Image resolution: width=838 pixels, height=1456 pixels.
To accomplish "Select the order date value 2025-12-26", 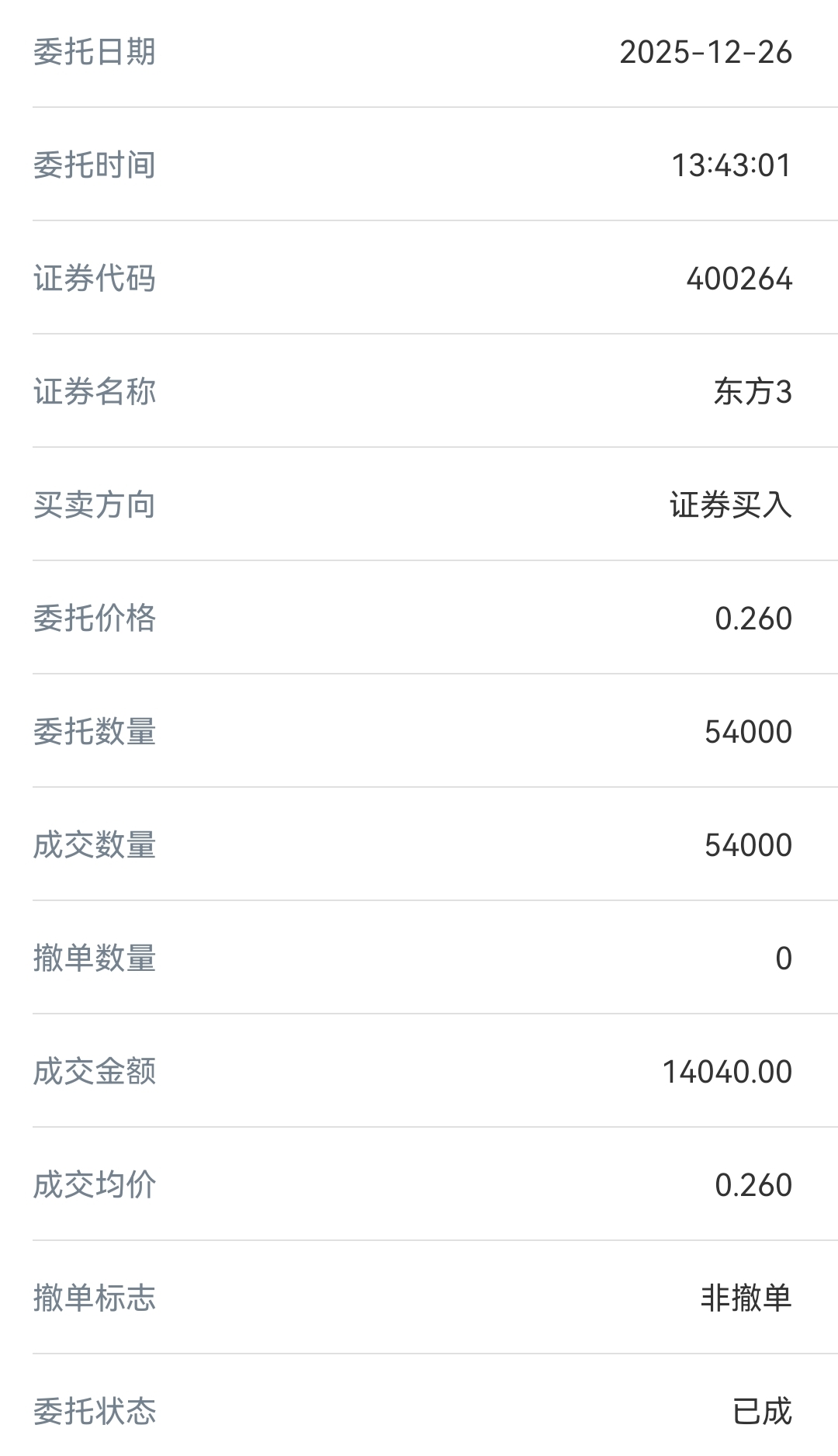I will [705, 53].
